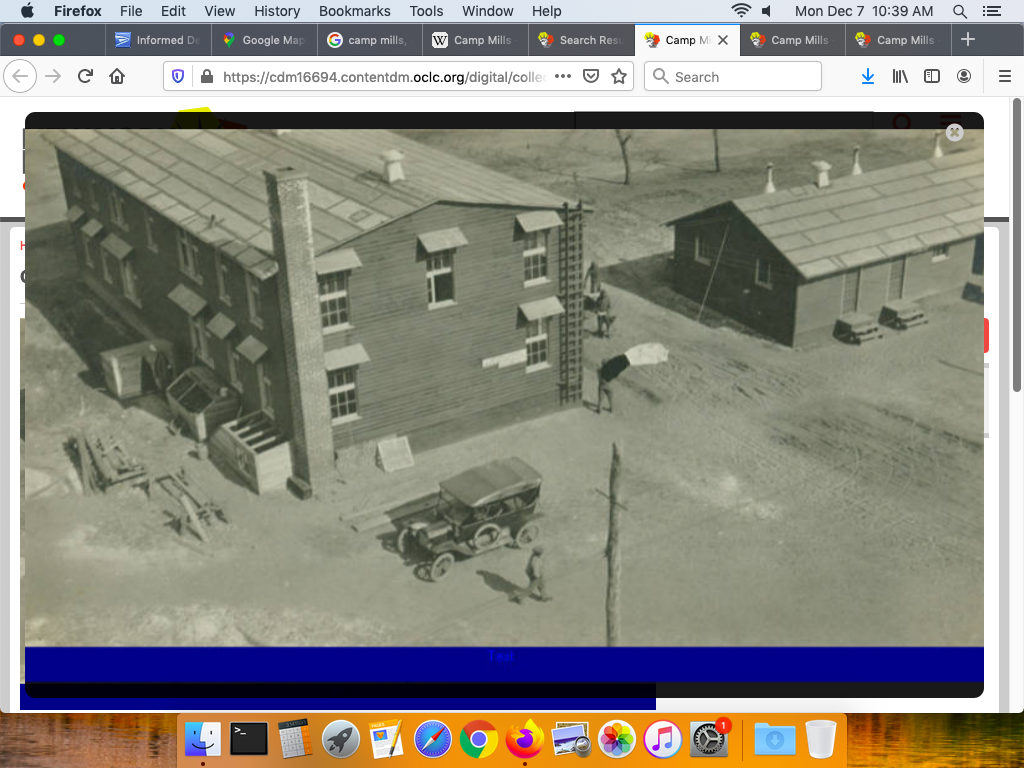
Task: Save page to Pocket
Action: pyautogui.click(x=591, y=77)
